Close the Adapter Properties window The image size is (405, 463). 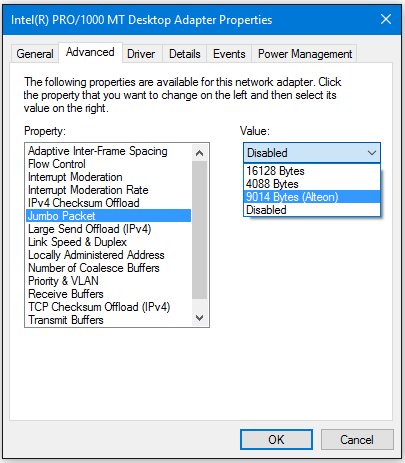(x=386, y=19)
